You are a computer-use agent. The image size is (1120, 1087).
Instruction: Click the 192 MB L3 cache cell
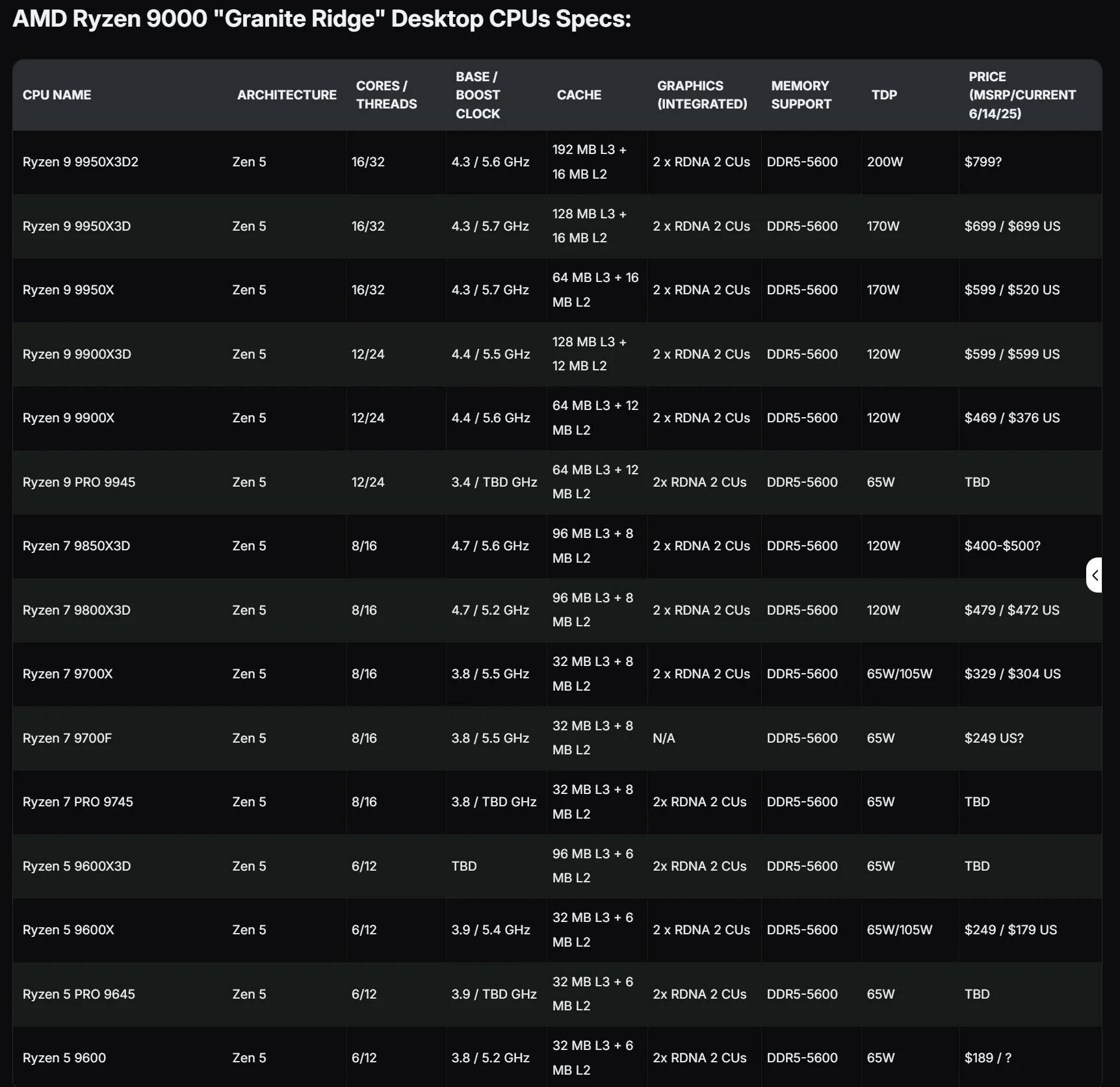coord(589,162)
